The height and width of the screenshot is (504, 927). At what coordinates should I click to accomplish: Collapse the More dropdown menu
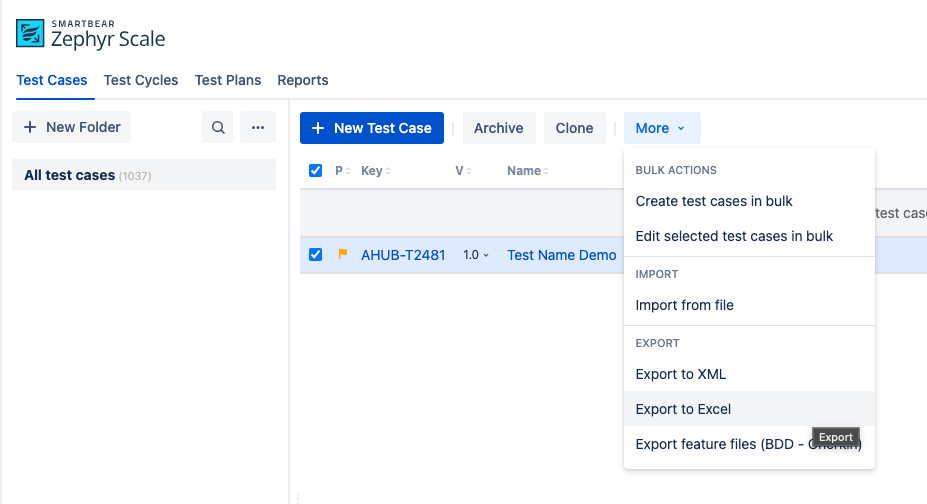[x=661, y=128]
